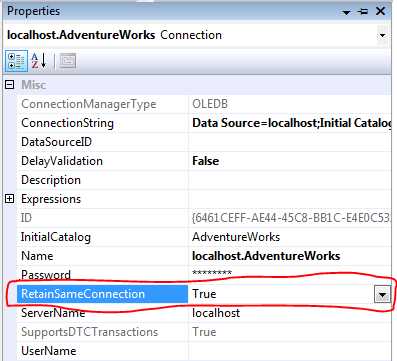Click the AdventureWorks InitialCatalog value
This screenshot has width=397, height=361.
point(236,237)
